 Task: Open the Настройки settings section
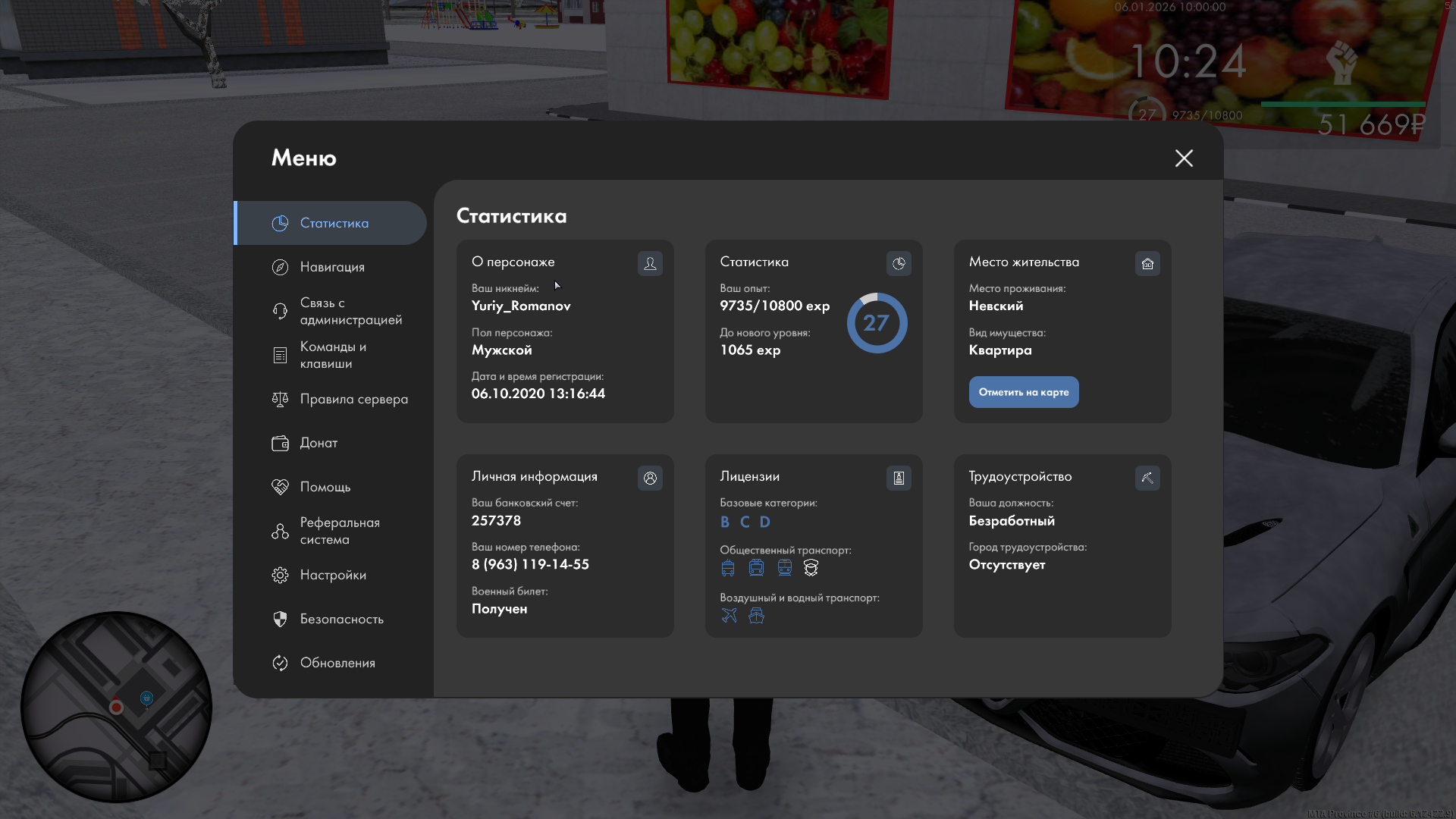click(332, 575)
